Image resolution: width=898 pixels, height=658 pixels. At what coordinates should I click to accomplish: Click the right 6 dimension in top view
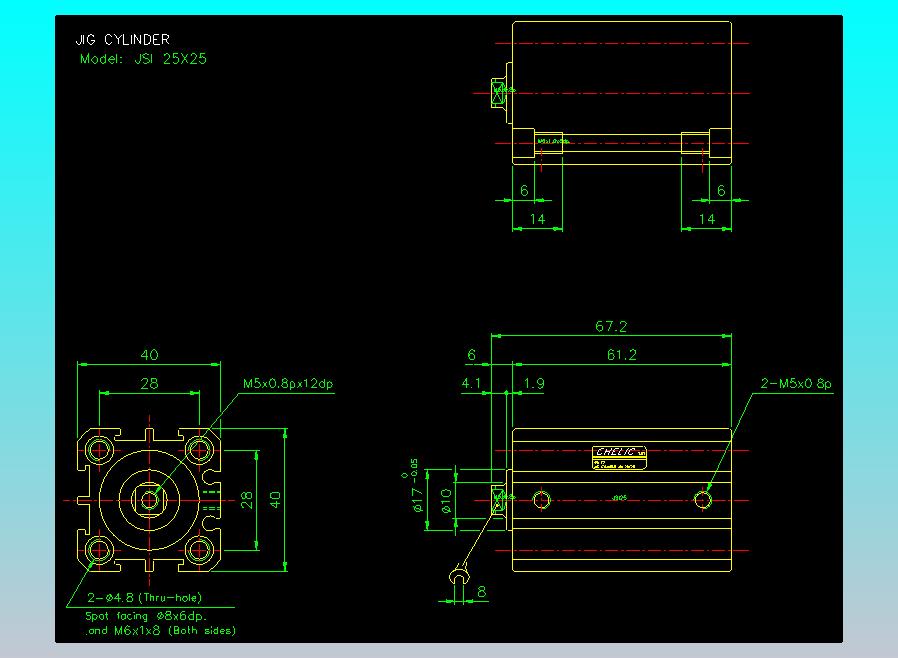pyautogui.click(x=721, y=190)
